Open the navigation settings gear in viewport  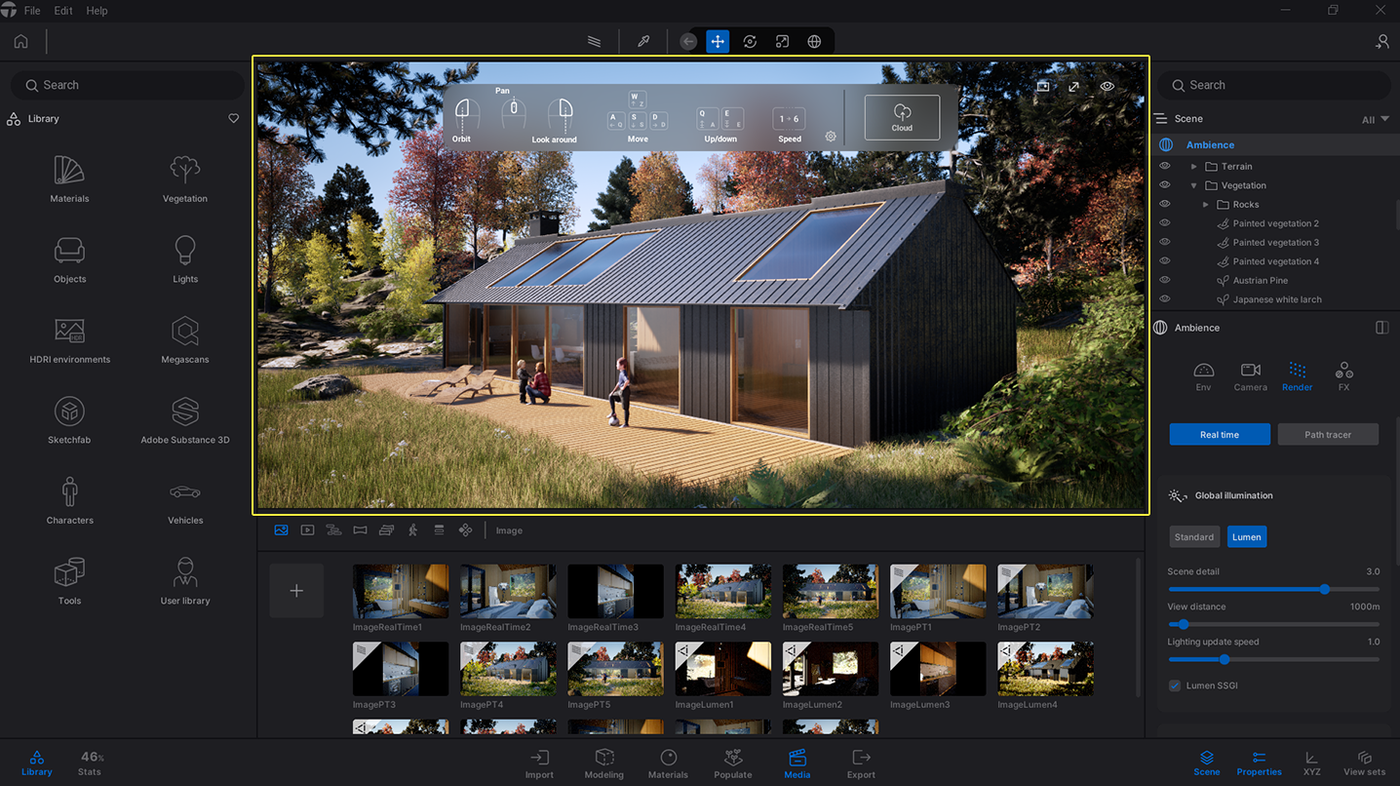(830, 136)
